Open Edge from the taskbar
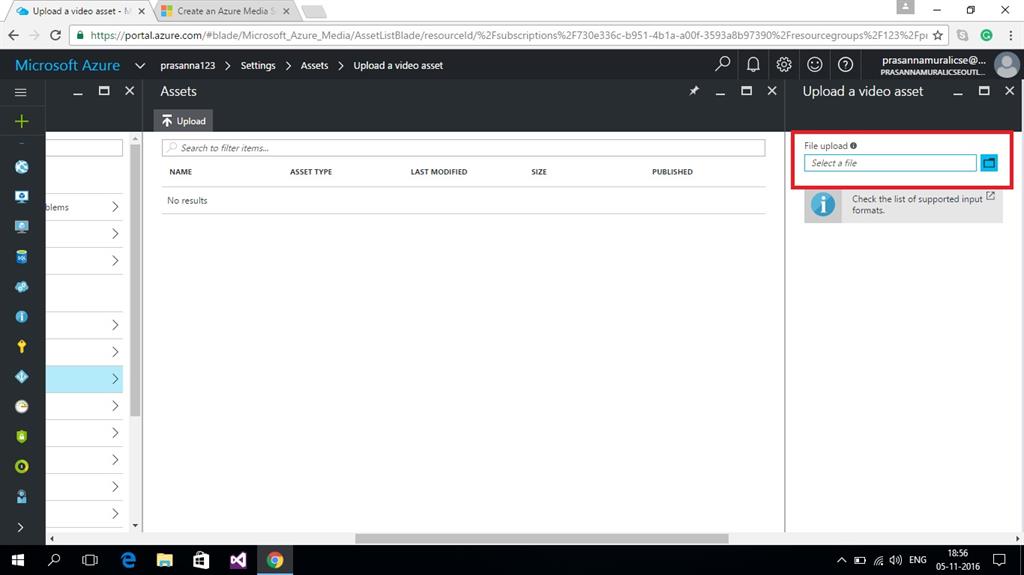This screenshot has height=575, width=1024. [129, 560]
